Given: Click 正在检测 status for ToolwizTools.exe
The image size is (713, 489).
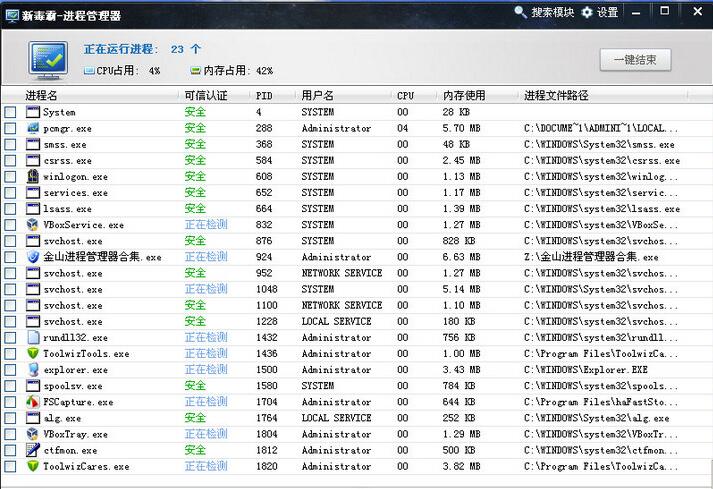Looking at the screenshot, I should tap(206, 353).
